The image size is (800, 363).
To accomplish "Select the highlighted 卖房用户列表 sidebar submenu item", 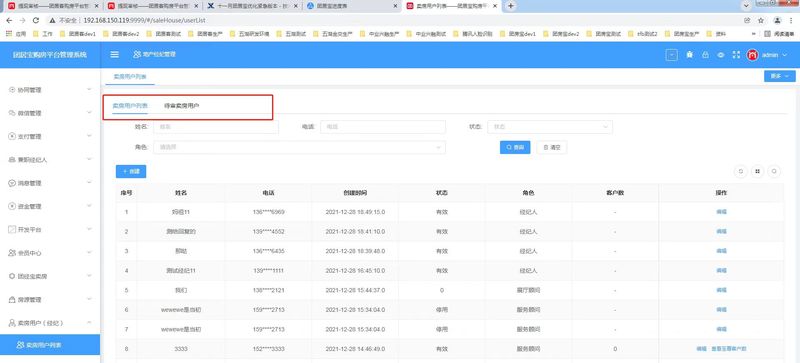I will click(x=50, y=345).
